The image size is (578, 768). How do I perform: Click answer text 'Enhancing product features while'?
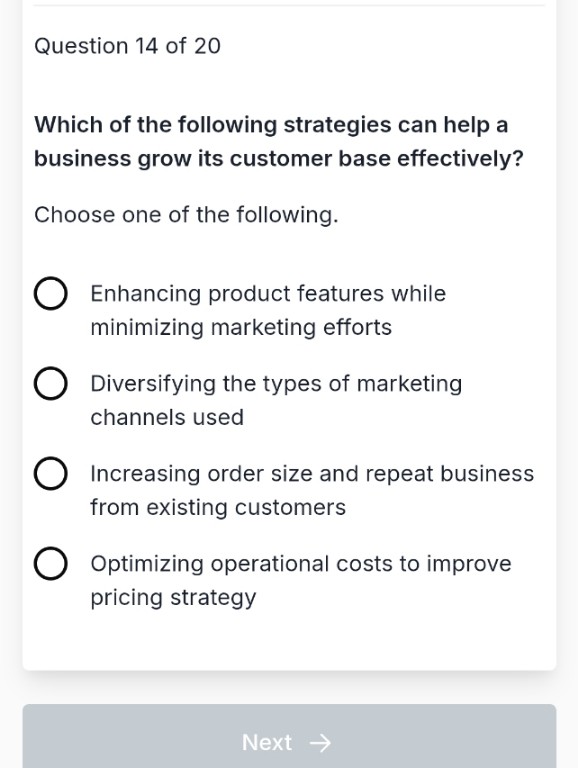click(x=268, y=294)
